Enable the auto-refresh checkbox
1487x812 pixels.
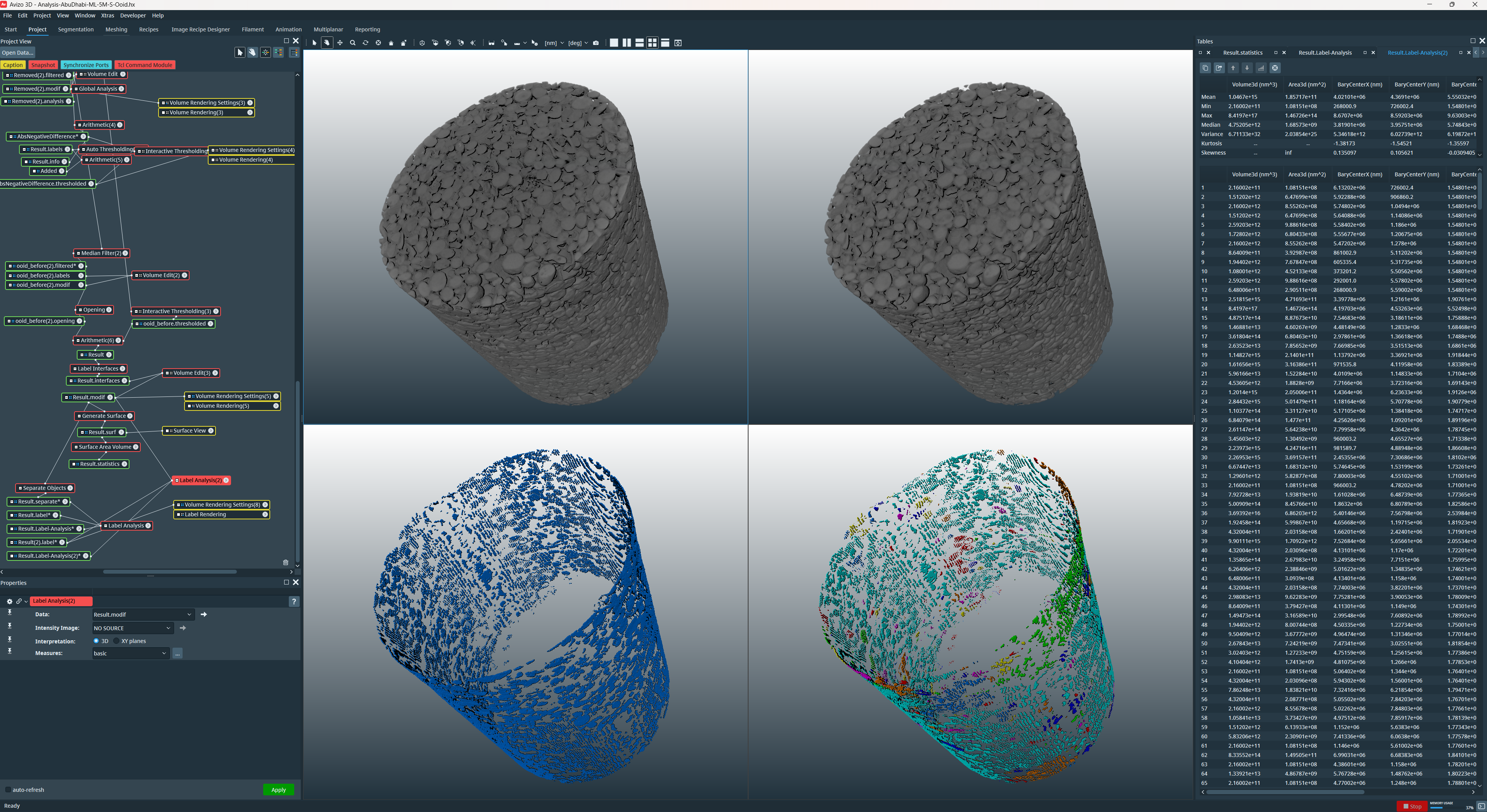(x=8, y=790)
